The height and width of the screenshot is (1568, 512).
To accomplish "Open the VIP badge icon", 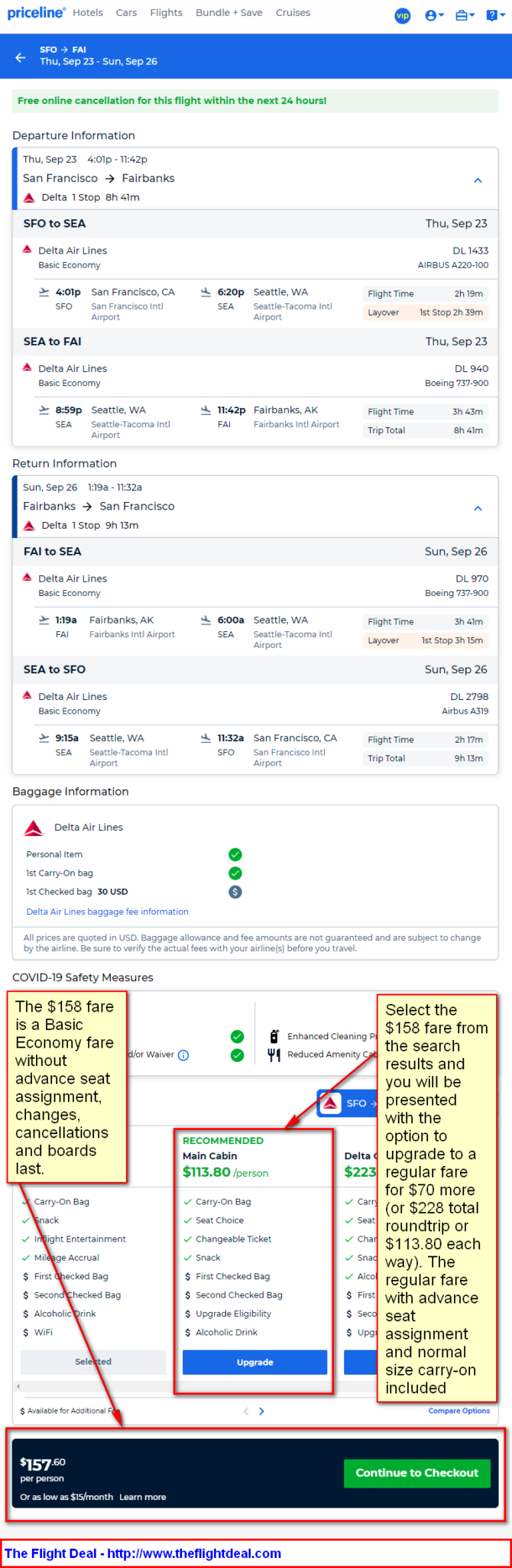I will (403, 15).
